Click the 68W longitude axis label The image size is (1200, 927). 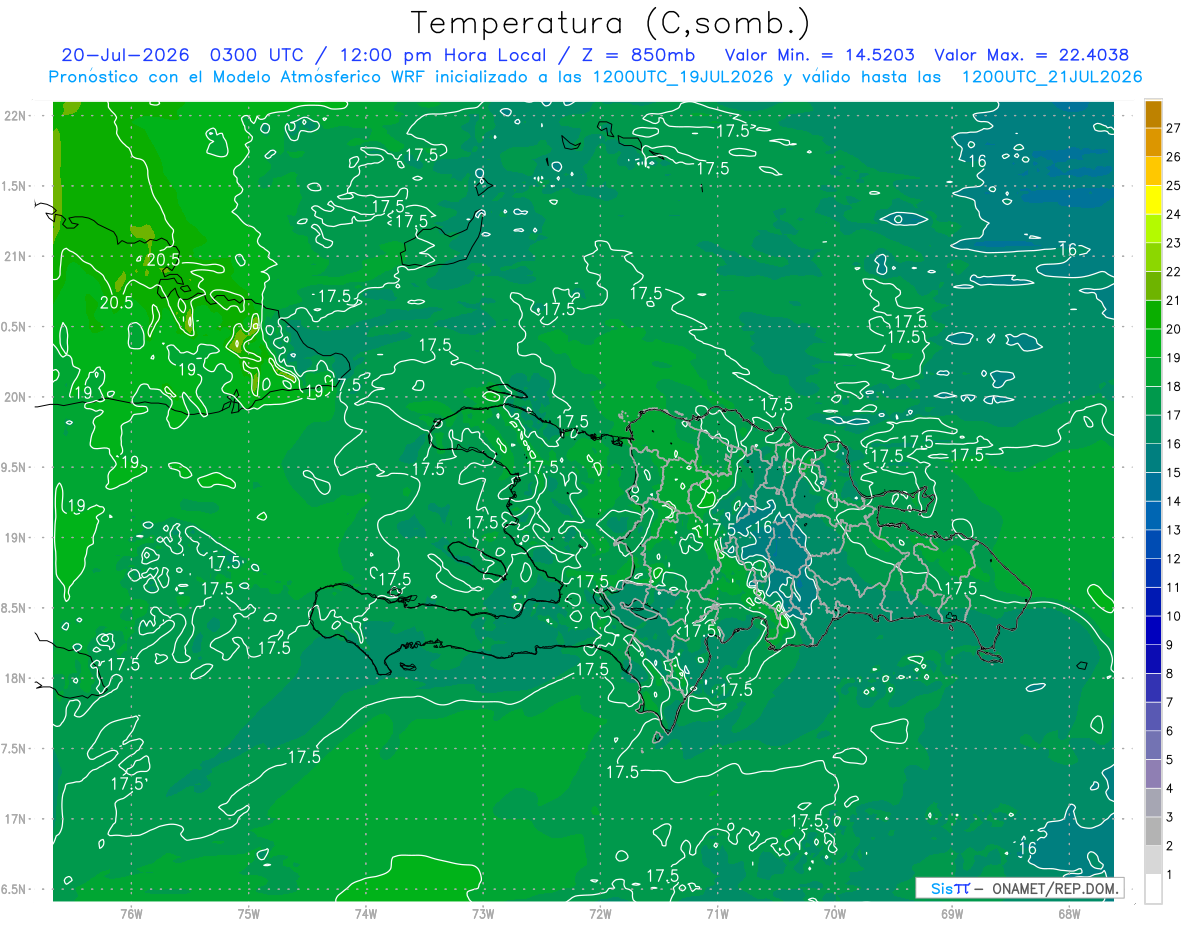point(1069,914)
